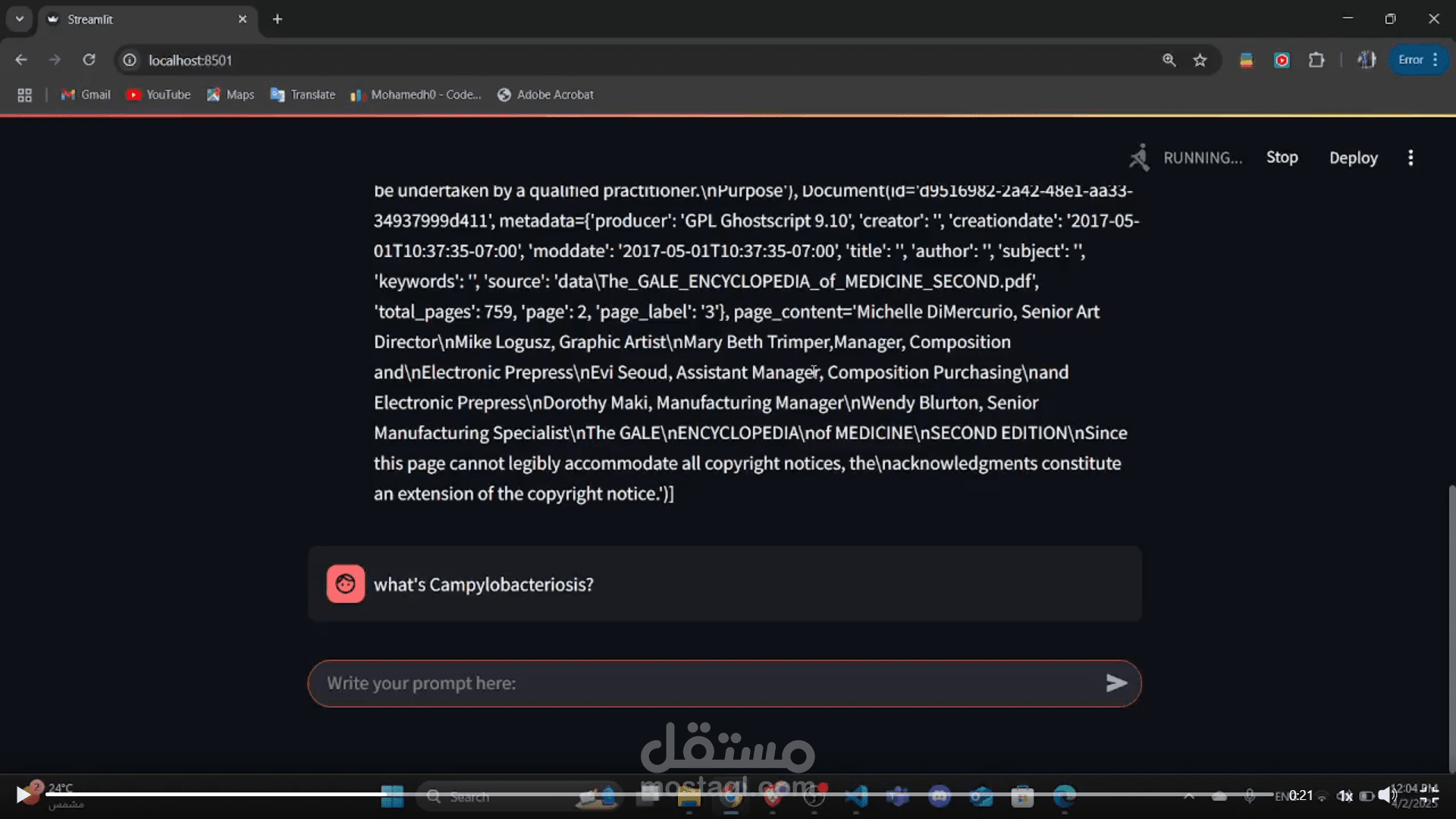Click the text 'an extension of the copyright notice'
The height and width of the screenshot is (819, 1456).
(x=516, y=494)
